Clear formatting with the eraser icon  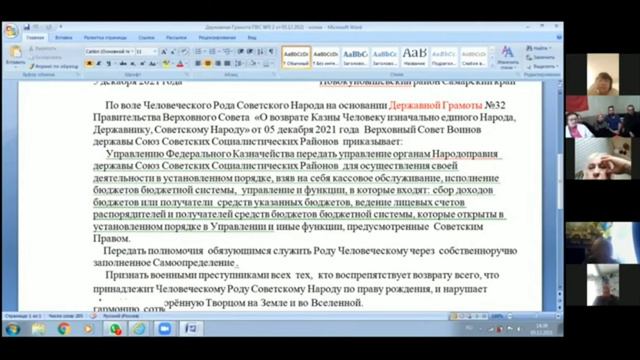click(184, 51)
